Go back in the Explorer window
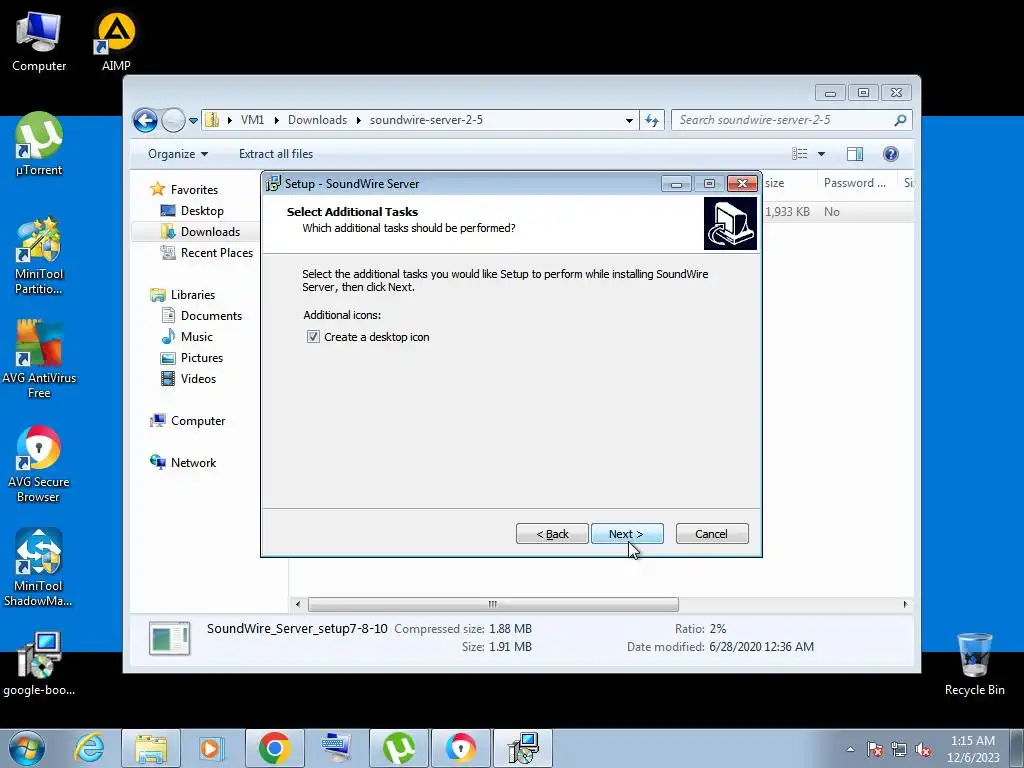 pyautogui.click(x=145, y=120)
